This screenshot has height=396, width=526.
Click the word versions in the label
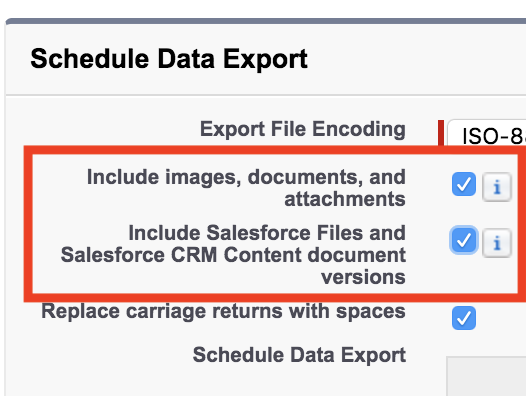pyautogui.click(x=363, y=277)
